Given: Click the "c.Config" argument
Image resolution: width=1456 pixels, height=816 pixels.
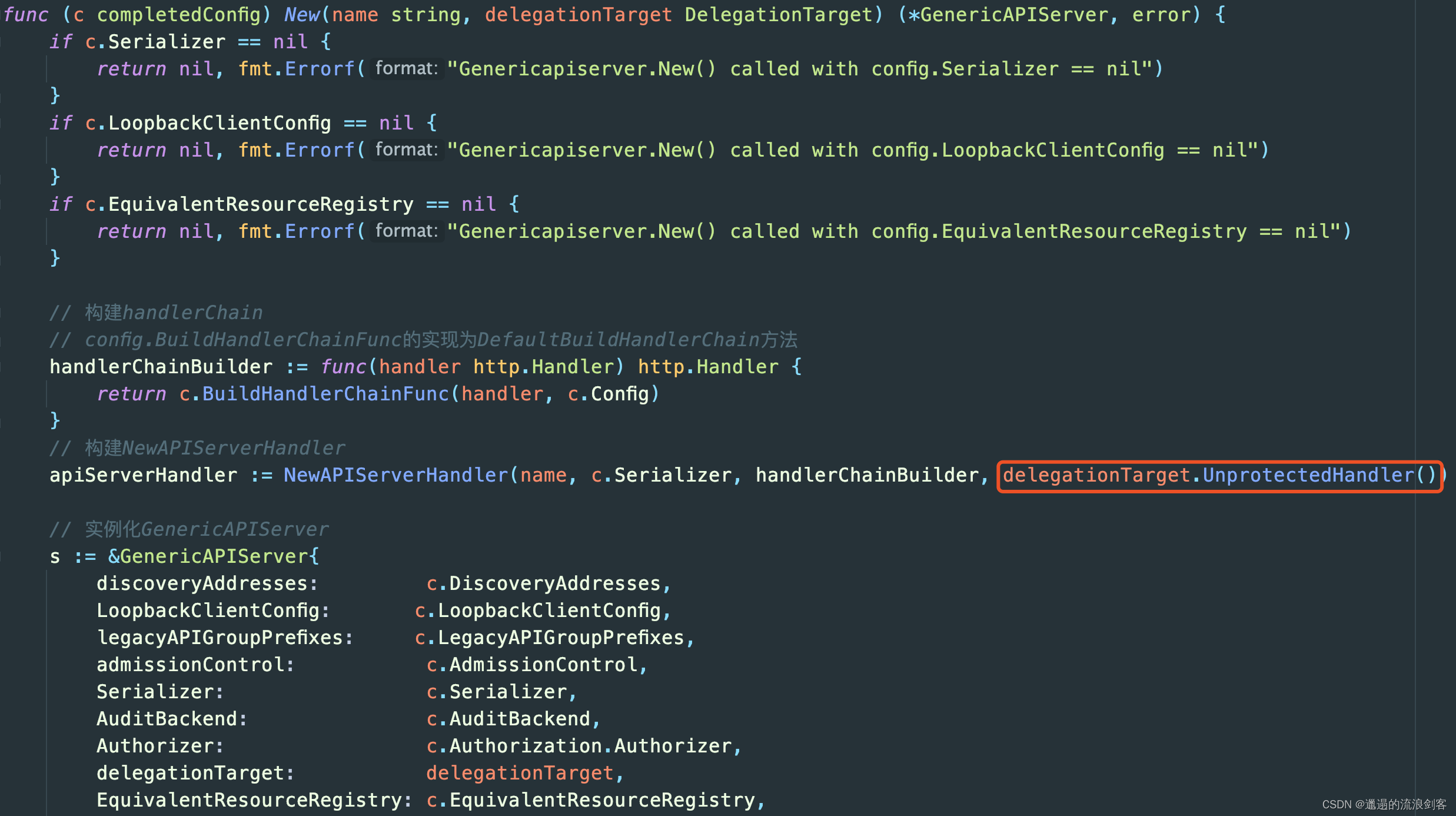Looking at the screenshot, I should (608, 393).
